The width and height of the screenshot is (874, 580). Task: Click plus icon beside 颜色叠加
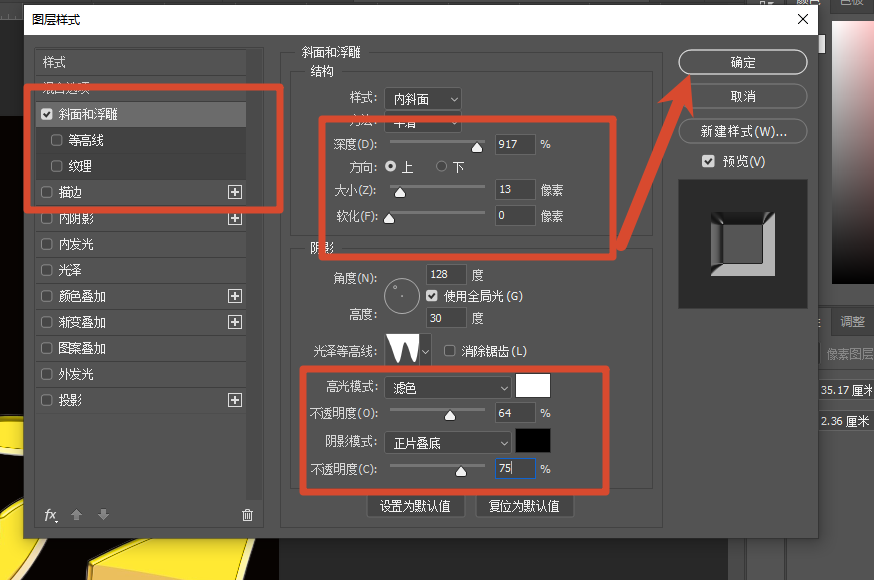235,296
